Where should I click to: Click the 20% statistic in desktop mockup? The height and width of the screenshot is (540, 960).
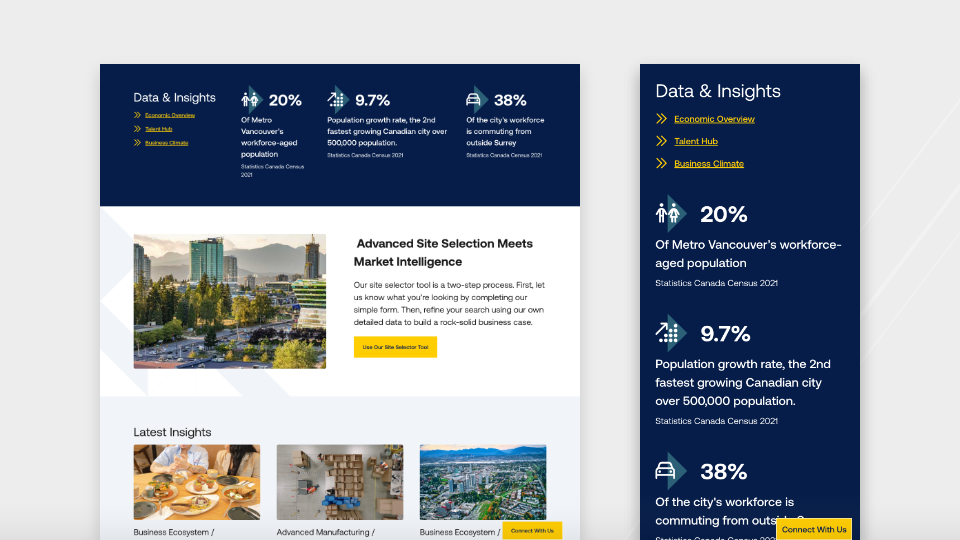285,100
